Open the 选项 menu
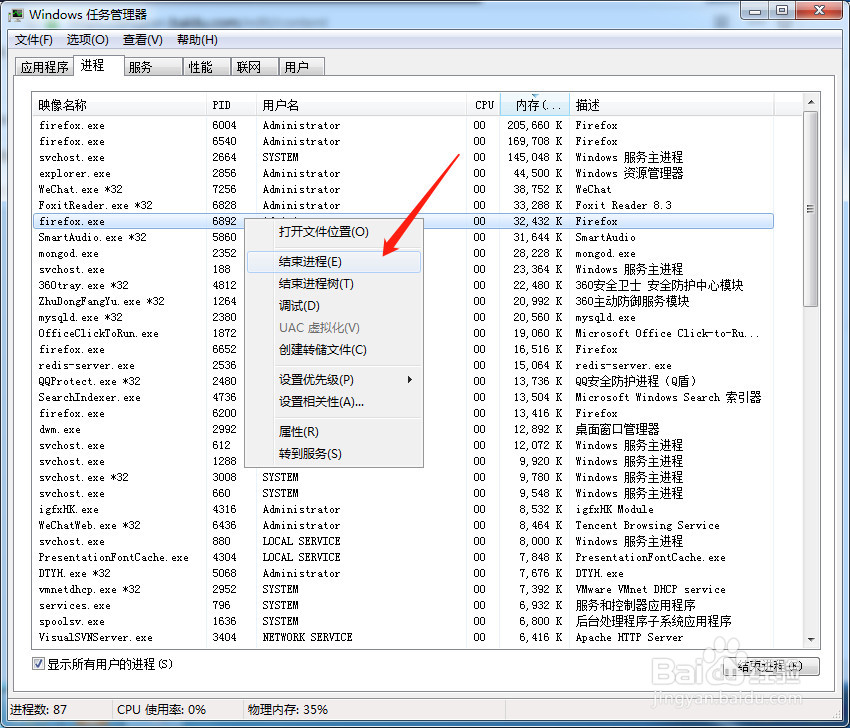850x728 pixels. (88, 40)
